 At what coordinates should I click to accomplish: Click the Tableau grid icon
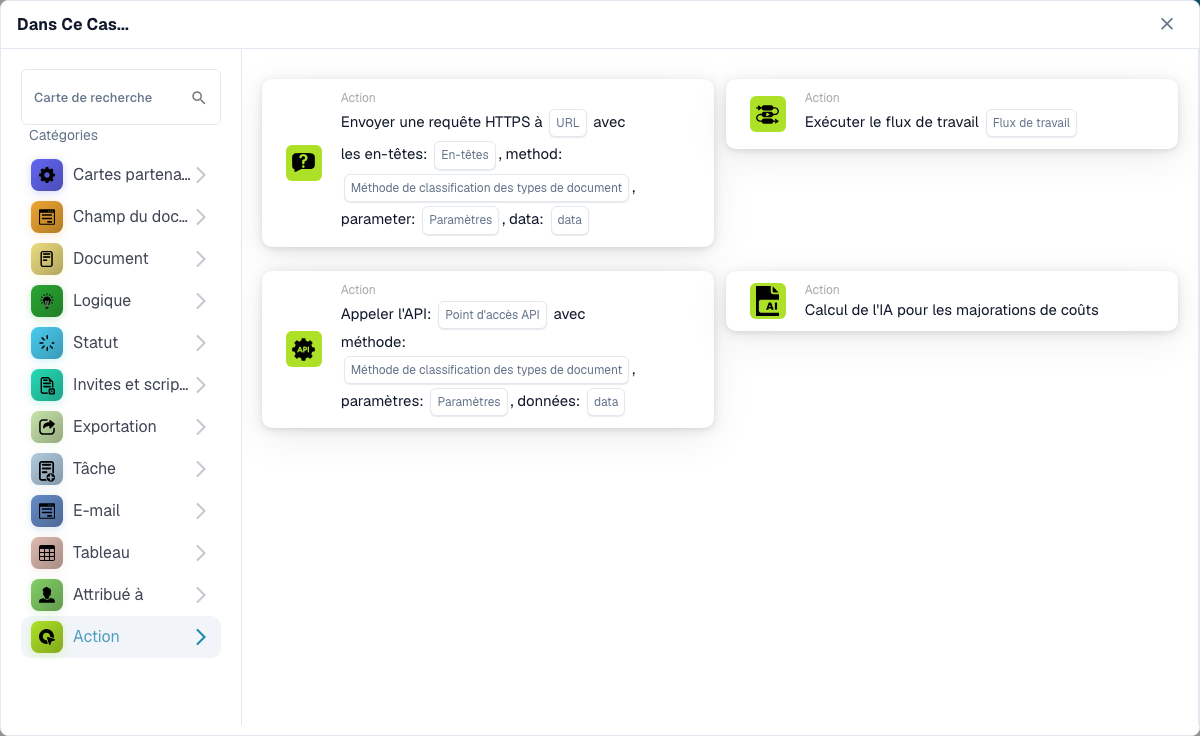click(47, 553)
